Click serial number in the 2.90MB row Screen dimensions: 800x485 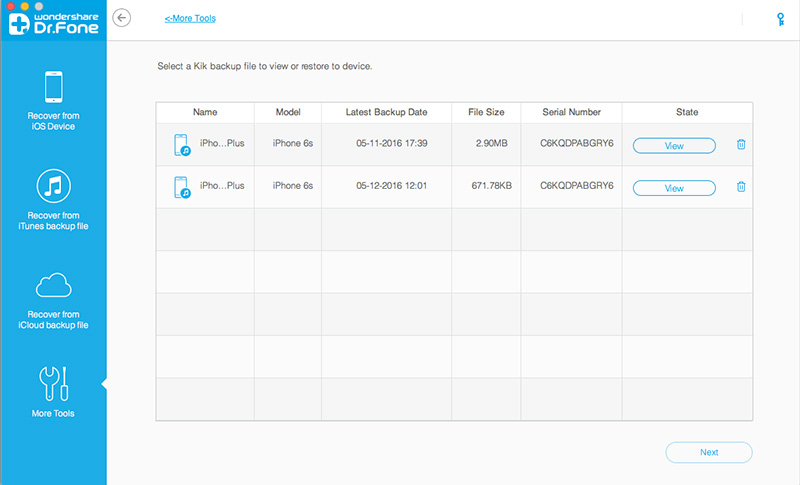[577, 143]
